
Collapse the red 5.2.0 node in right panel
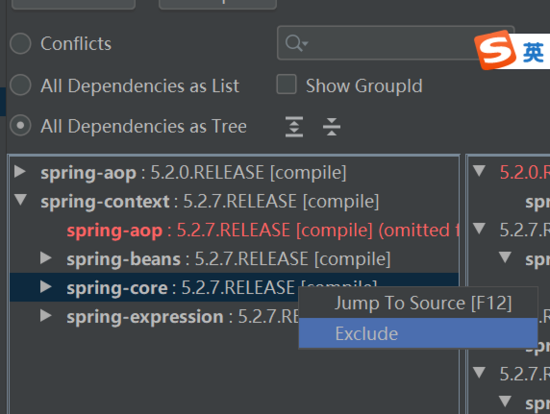[479, 171]
